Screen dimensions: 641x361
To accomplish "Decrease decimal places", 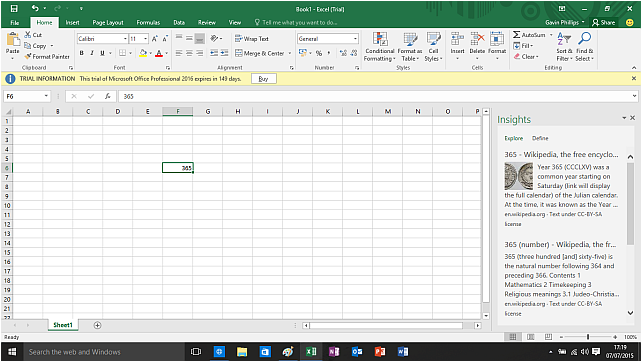I will (x=354, y=53).
